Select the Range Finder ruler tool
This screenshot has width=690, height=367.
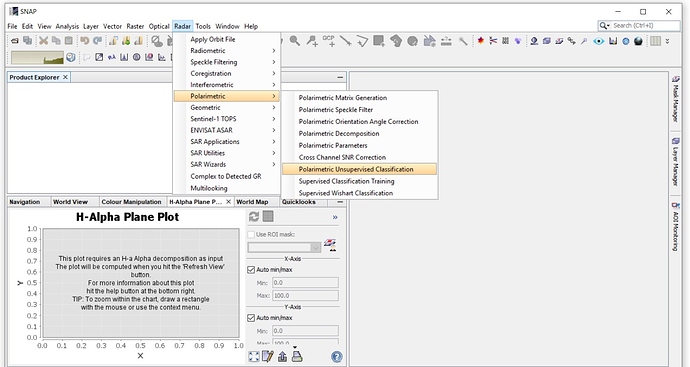pos(446,41)
